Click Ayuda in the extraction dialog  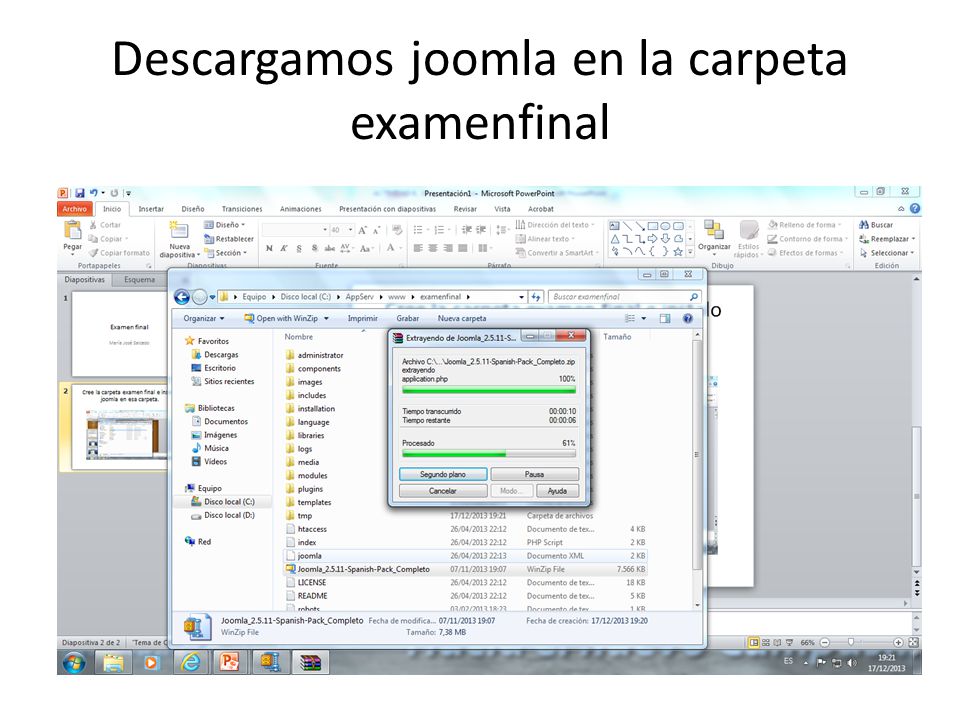557,491
